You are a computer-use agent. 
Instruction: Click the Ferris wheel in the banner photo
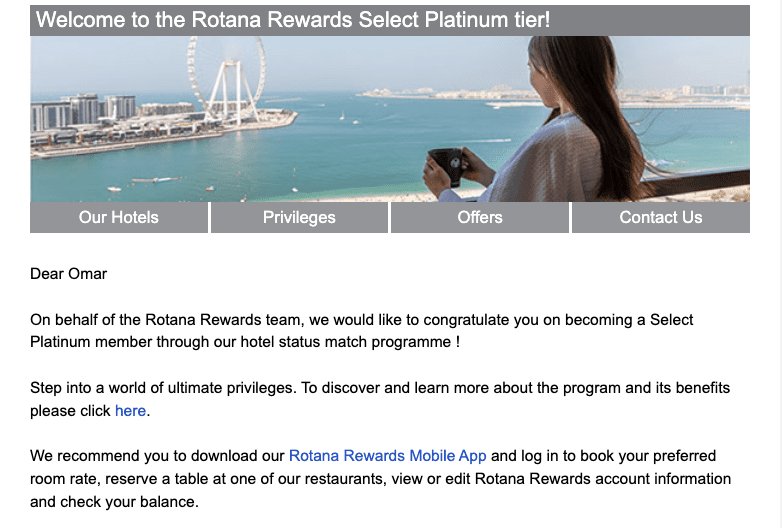tap(227, 80)
